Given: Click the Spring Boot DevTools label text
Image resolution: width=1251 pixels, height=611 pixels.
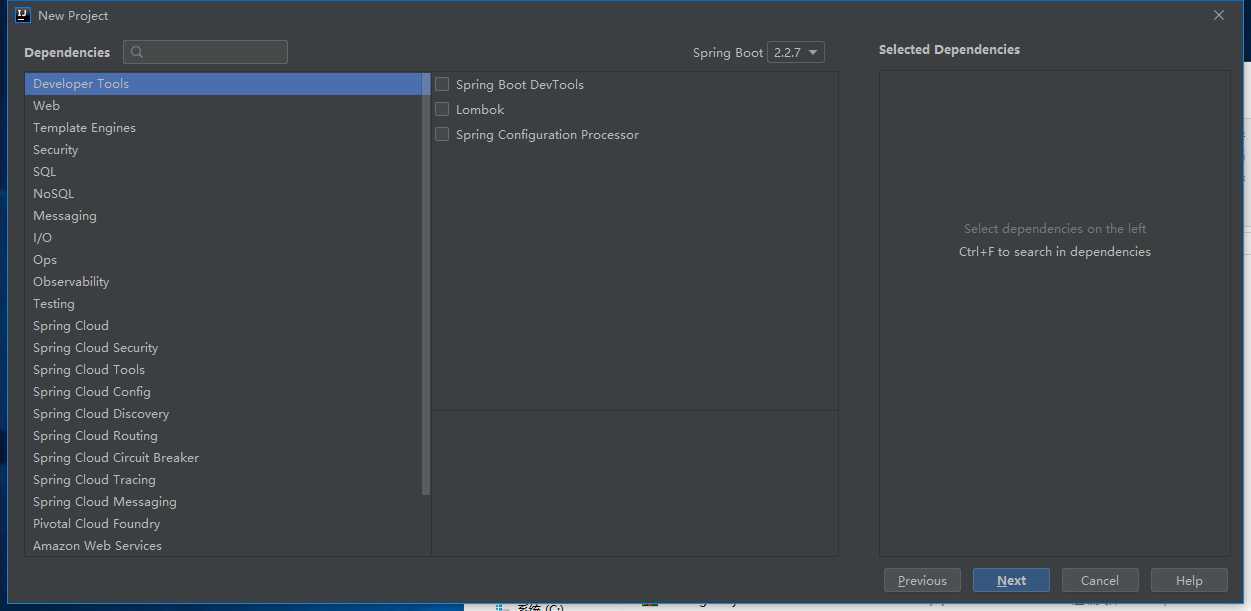Looking at the screenshot, I should point(520,85).
